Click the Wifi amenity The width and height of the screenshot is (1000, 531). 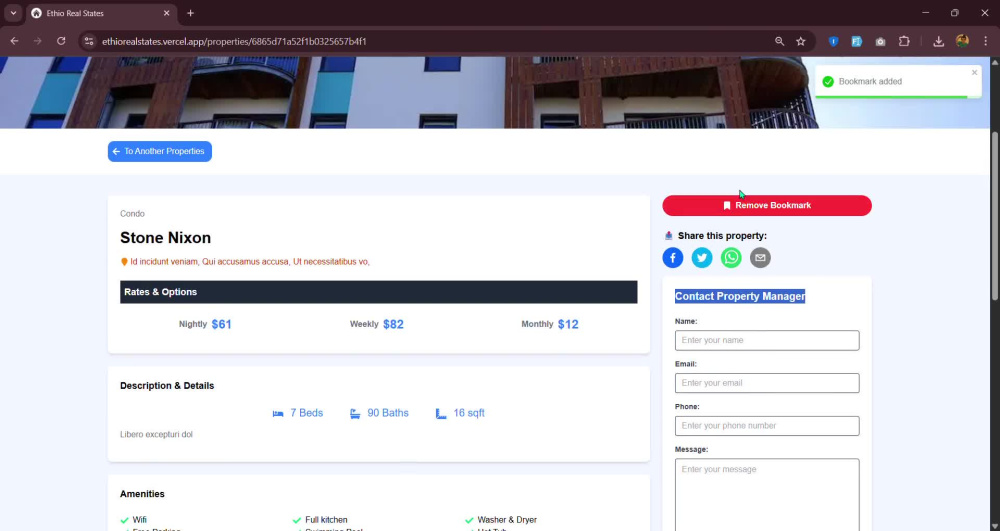click(133, 520)
